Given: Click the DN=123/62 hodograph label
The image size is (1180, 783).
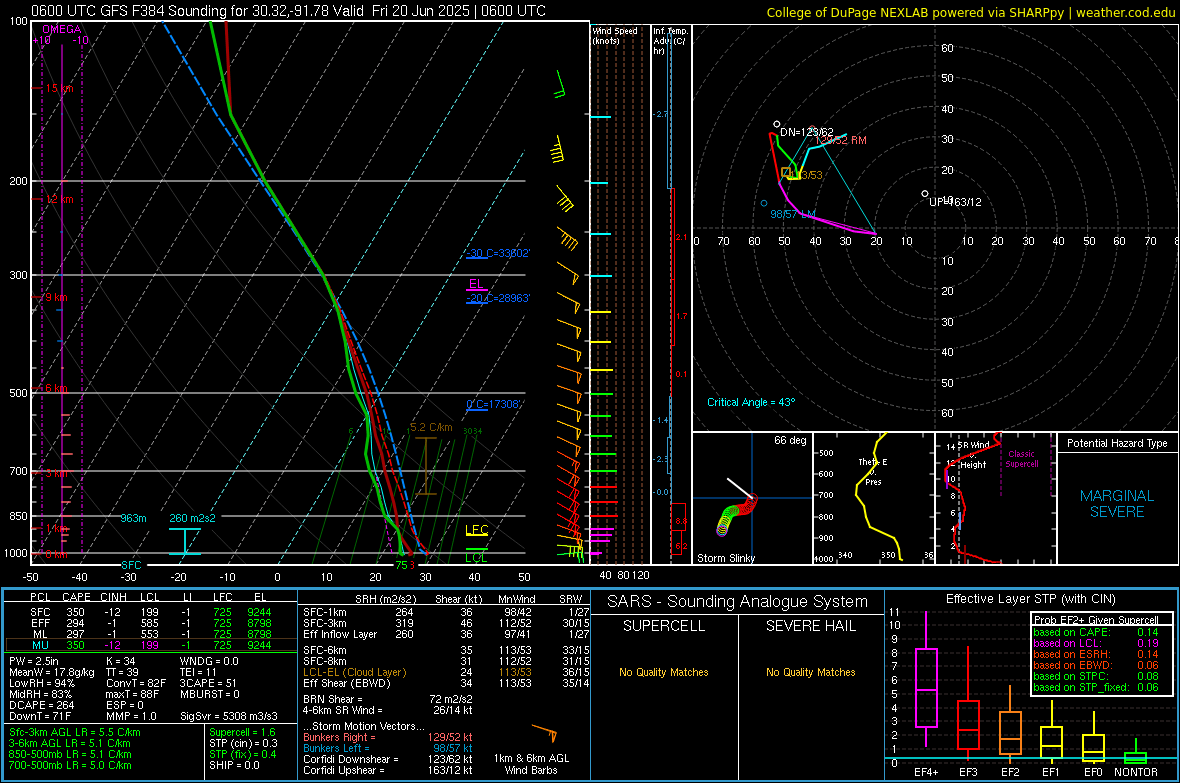Looking at the screenshot, I should coord(807,132).
